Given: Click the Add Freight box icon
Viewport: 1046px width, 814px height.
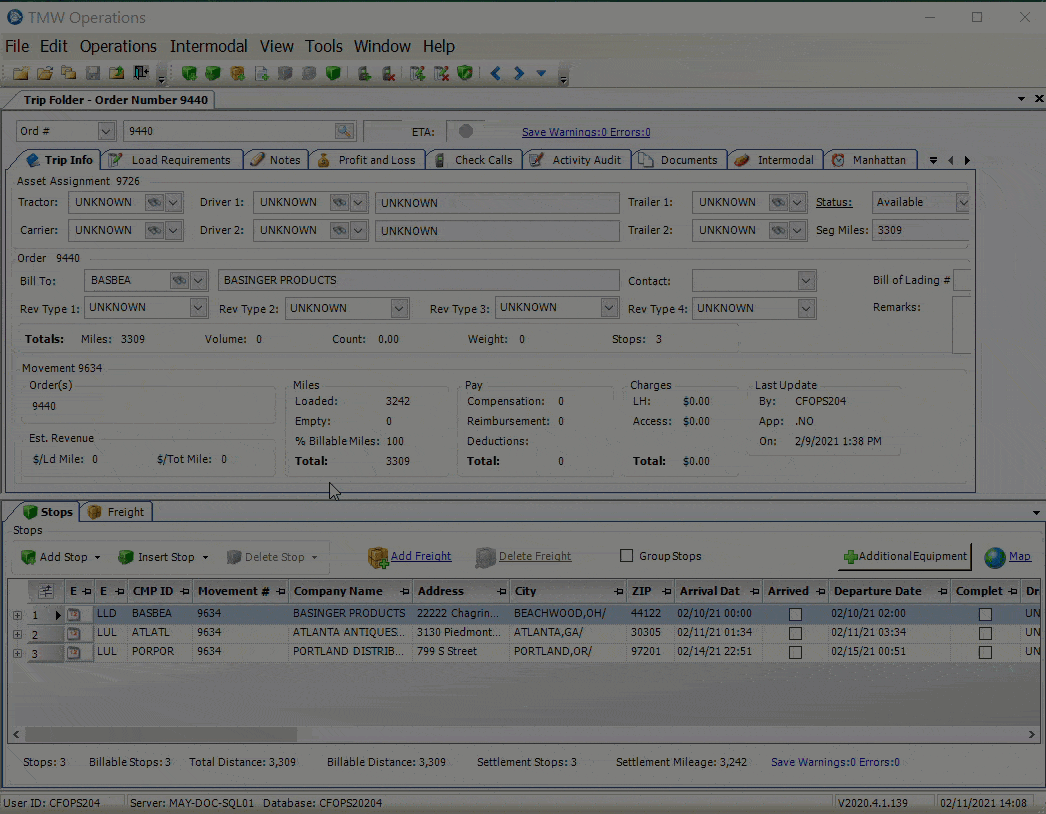Looking at the screenshot, I should pos(378,557).
